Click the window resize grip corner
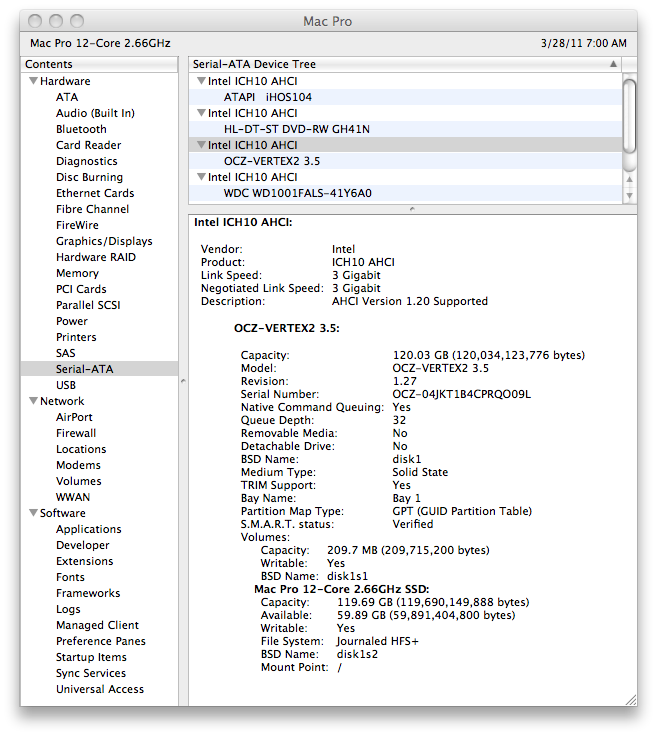Image resolution: width=657 pixels, height=736 pixels. tap(631, 699)
